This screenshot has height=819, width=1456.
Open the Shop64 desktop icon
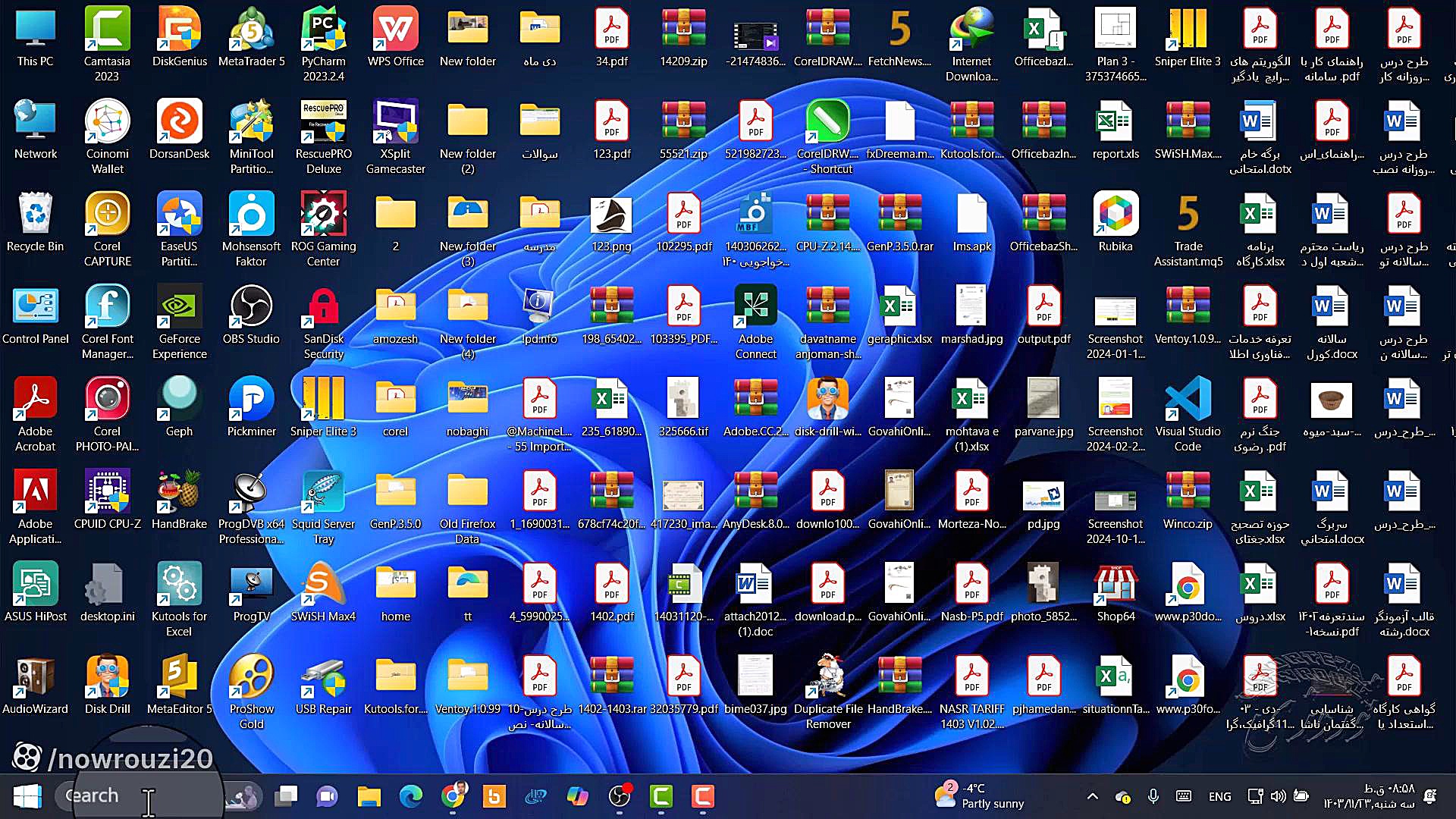pos(1116,593)
